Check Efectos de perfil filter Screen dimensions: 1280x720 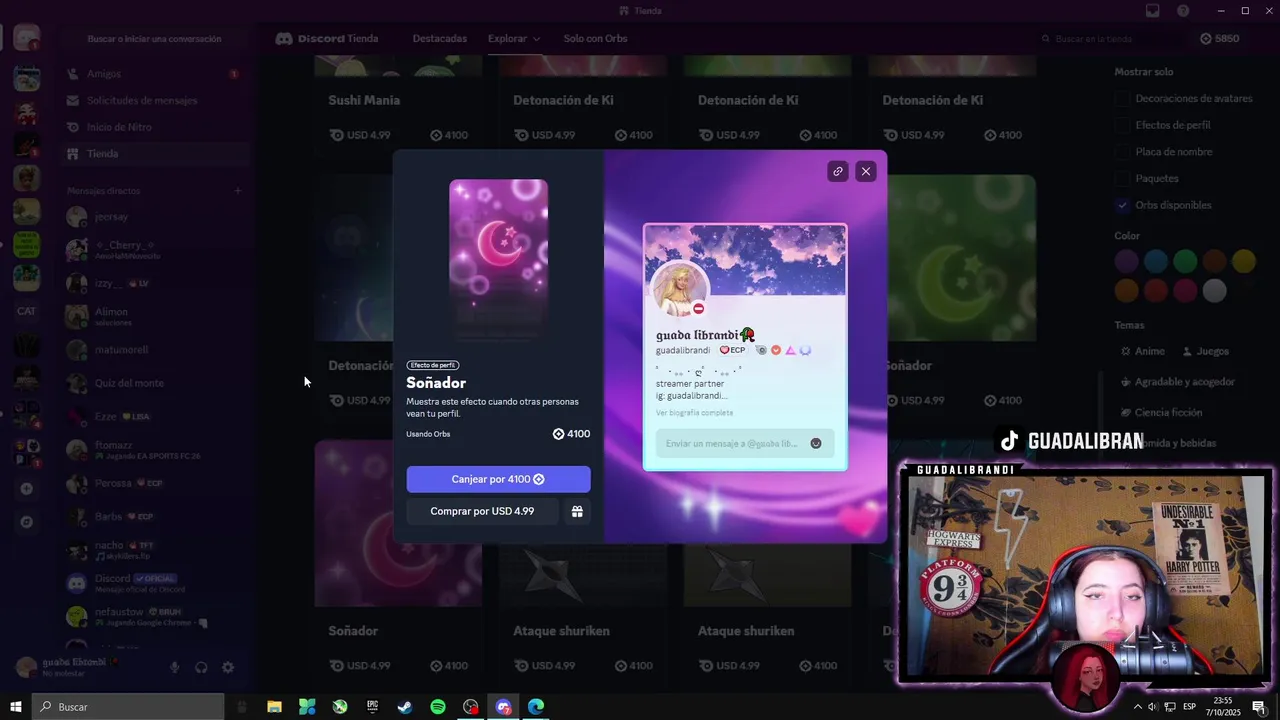1123,125
